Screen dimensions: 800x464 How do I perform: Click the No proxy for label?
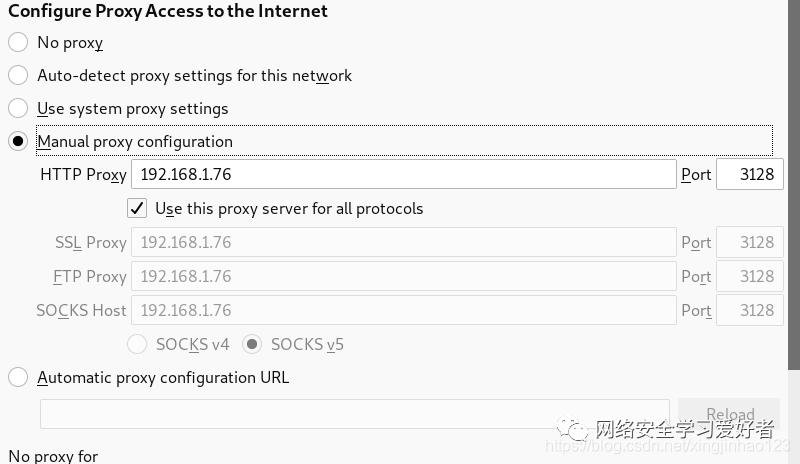[x=53, y=456]
